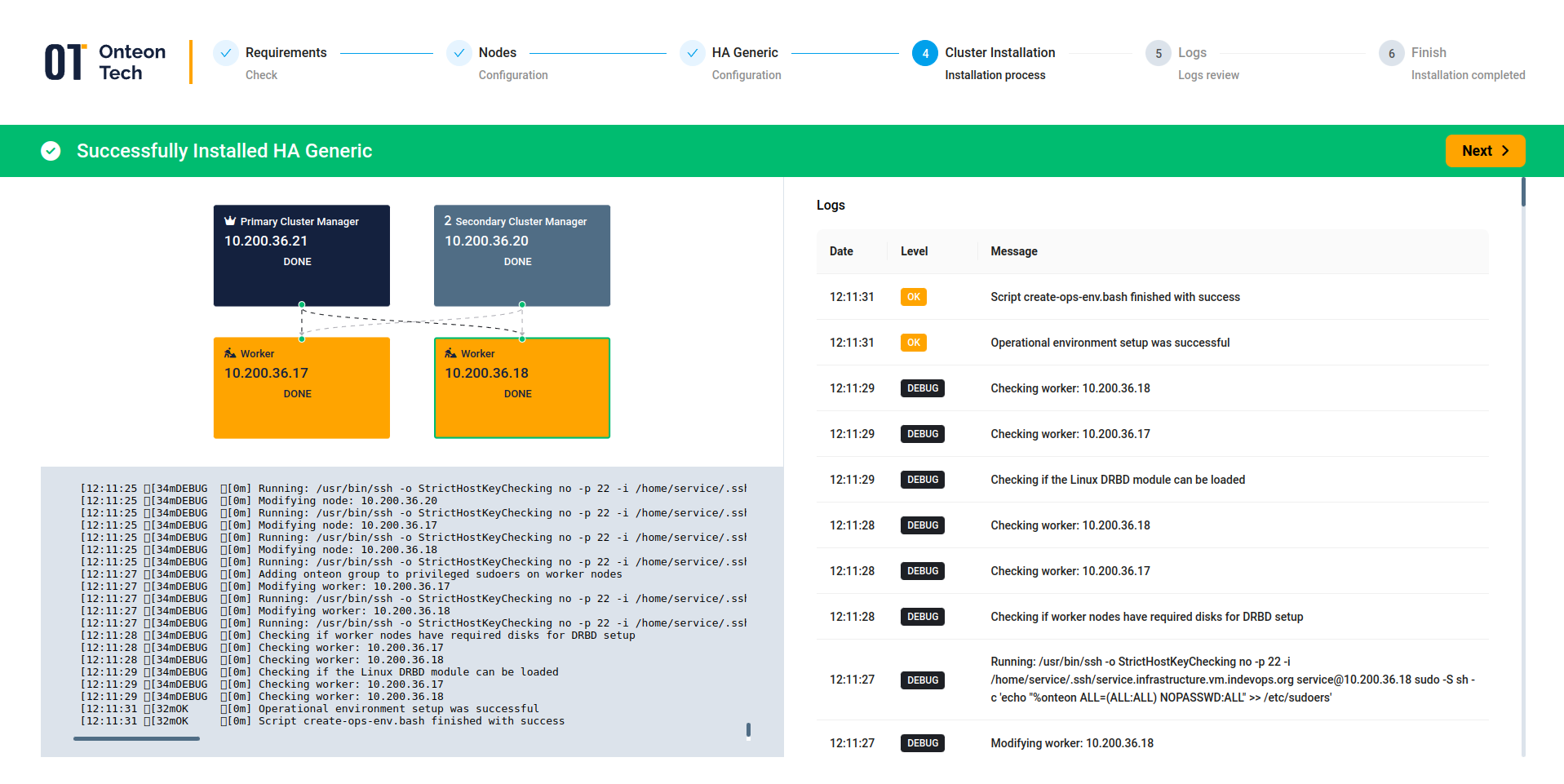
Task: Click the step 6 Finish circle
Action: (x=1391, y=53)
